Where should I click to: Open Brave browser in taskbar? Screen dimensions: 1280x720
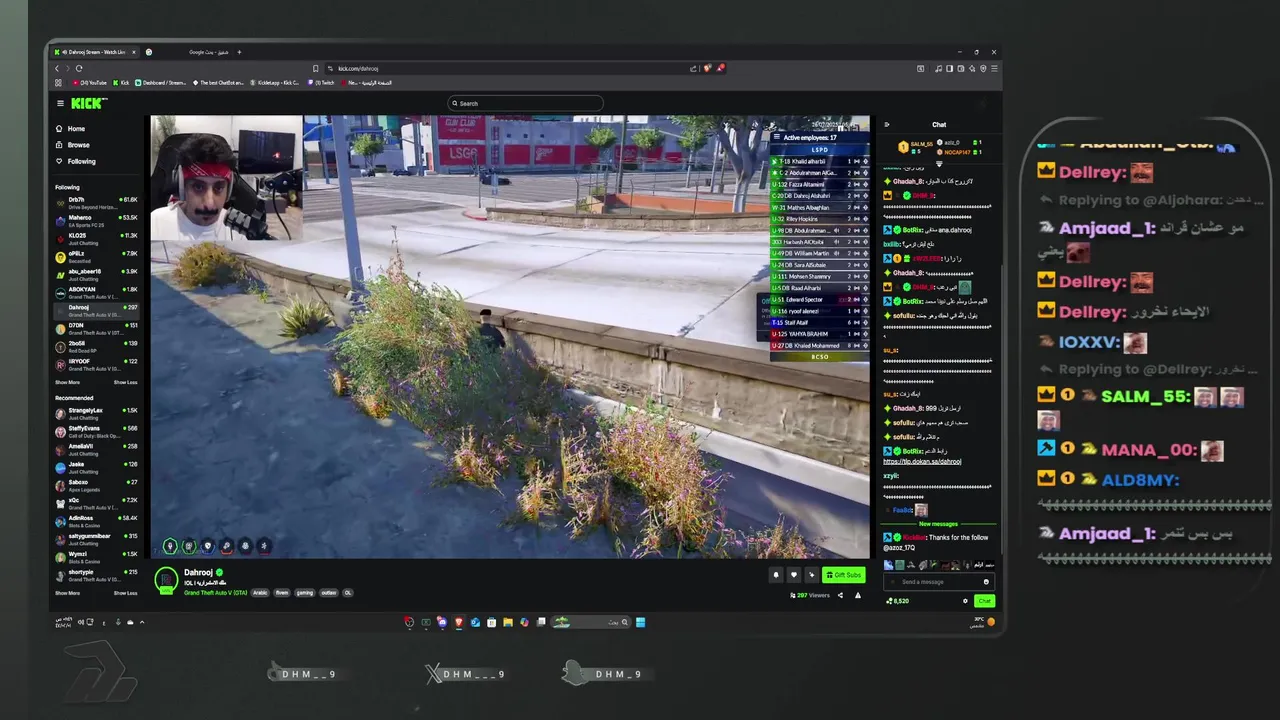tap(459, 622)
